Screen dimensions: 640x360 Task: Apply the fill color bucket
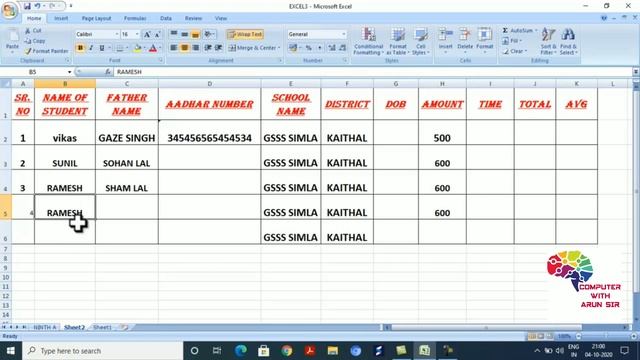[x=137, y=48]
